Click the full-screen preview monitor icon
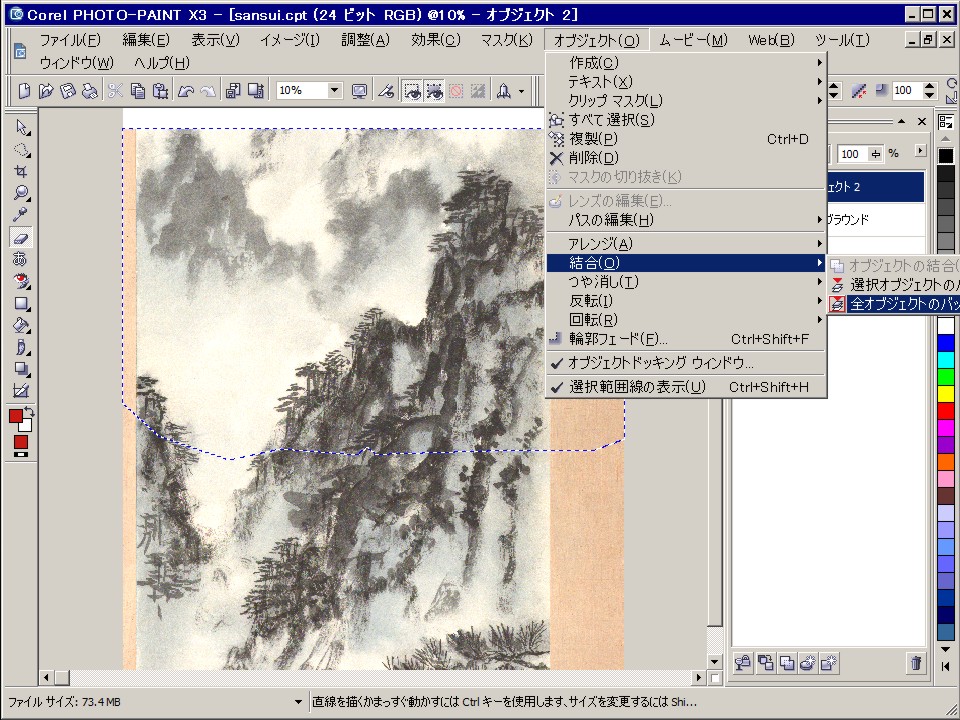 click(x=359, y=91)
